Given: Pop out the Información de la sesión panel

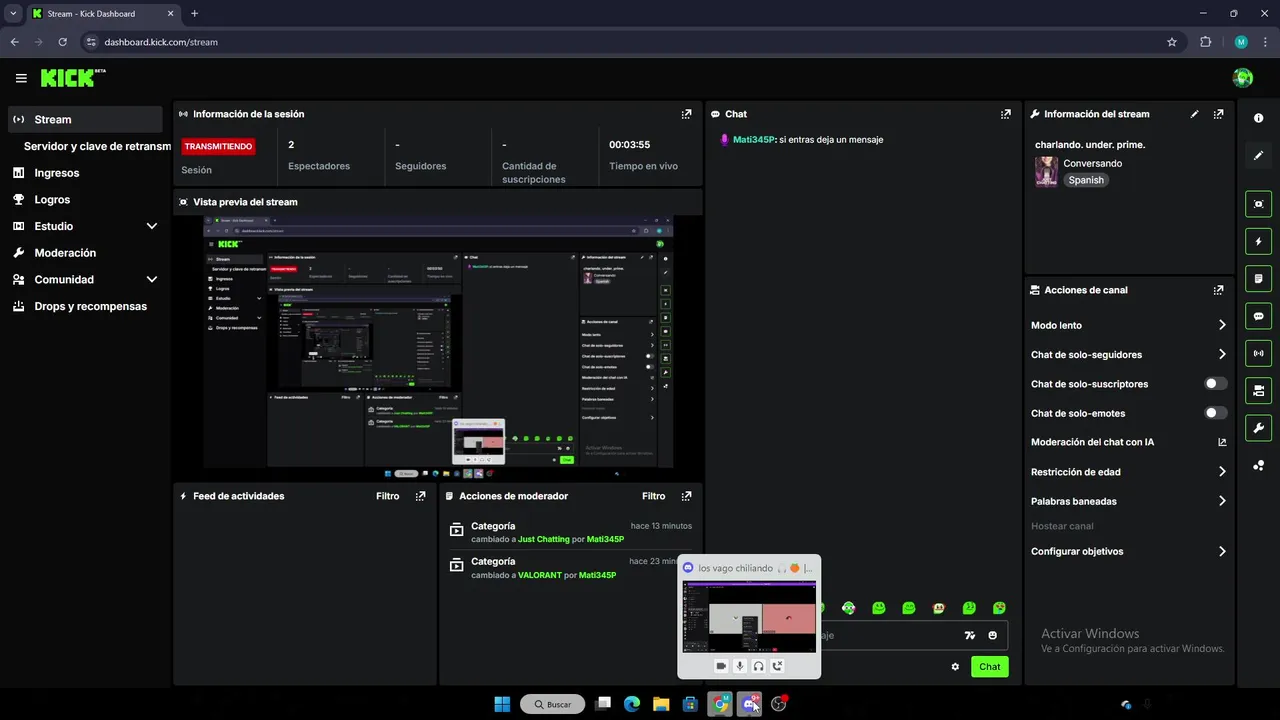Looking at the screenshot, I should click(686, 114).
